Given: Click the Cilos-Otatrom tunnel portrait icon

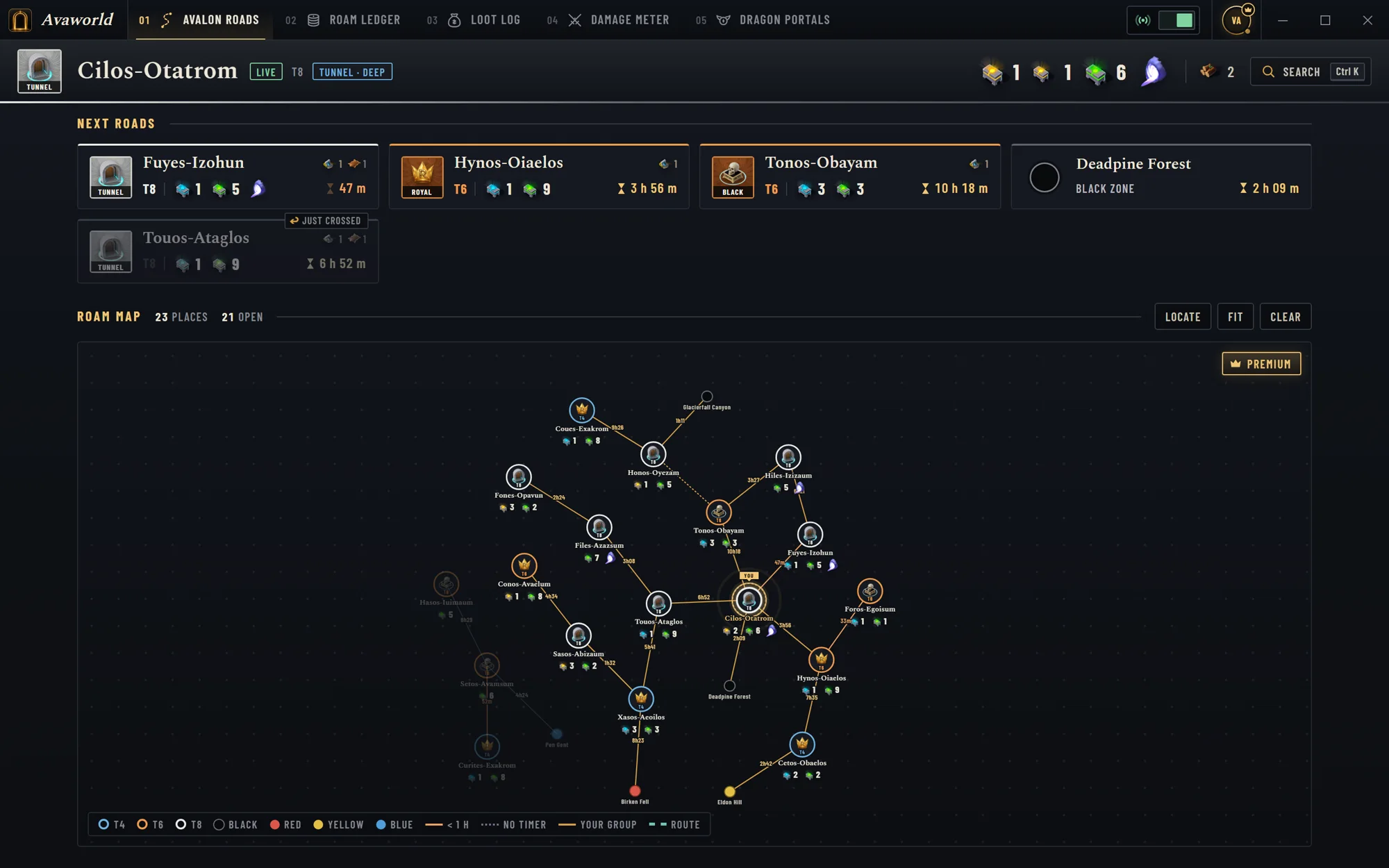Looking at the screenshot, I should point(40,71).
